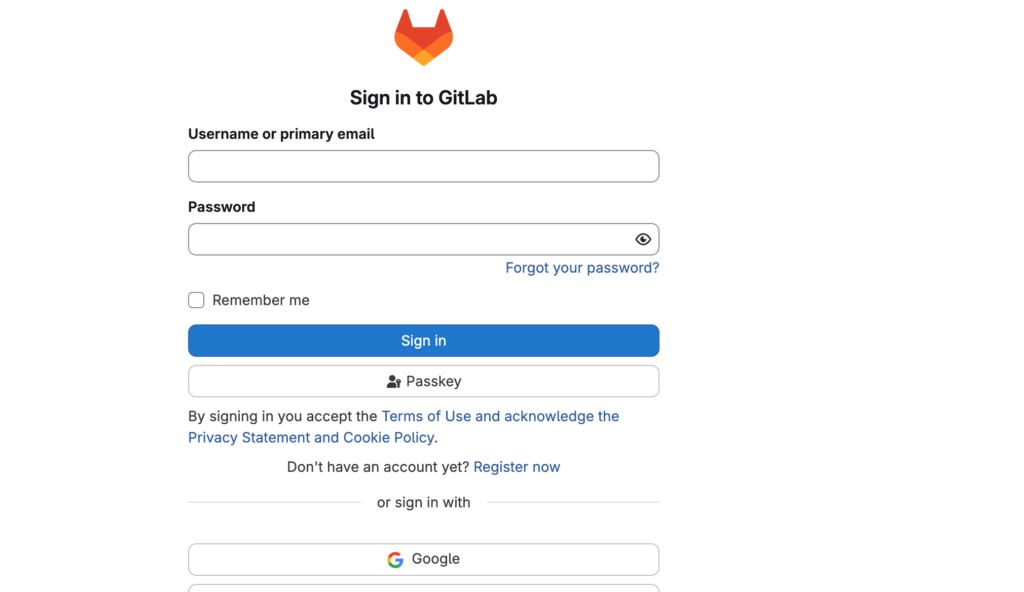This screenshot has width=1024, height=592.
Task: Click the GitLab fox logo
Action: coord(423,37)
